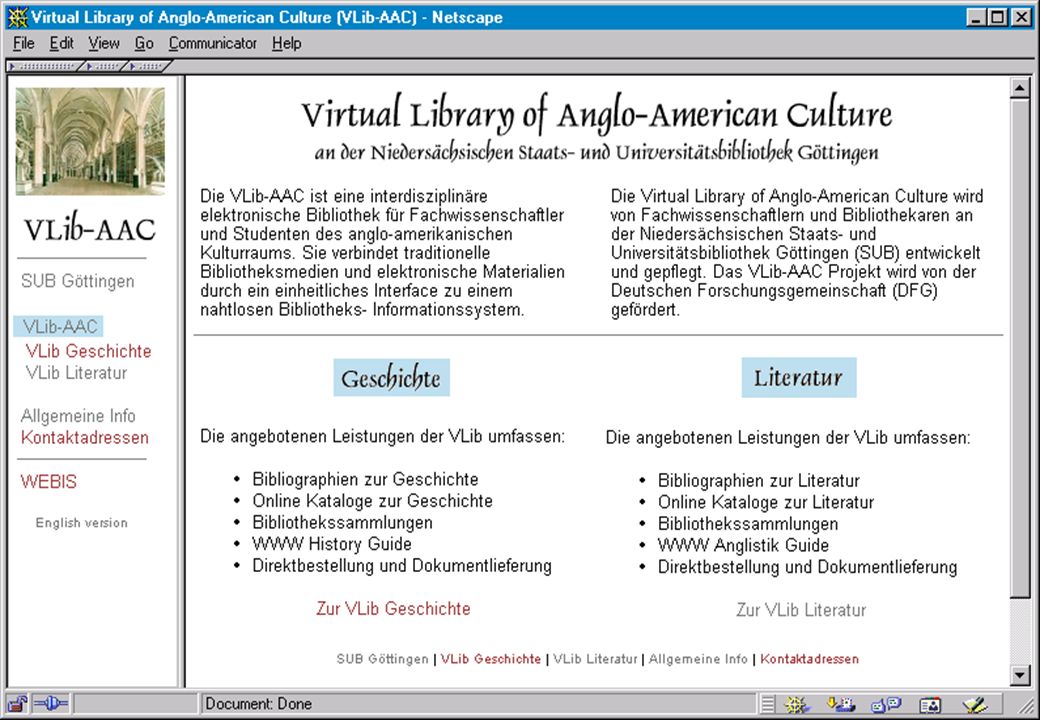Open Newsgroups icon in component bar
Image resolution: width=1040 pixels, height=720 pixels.
click(x=885, y=704)
